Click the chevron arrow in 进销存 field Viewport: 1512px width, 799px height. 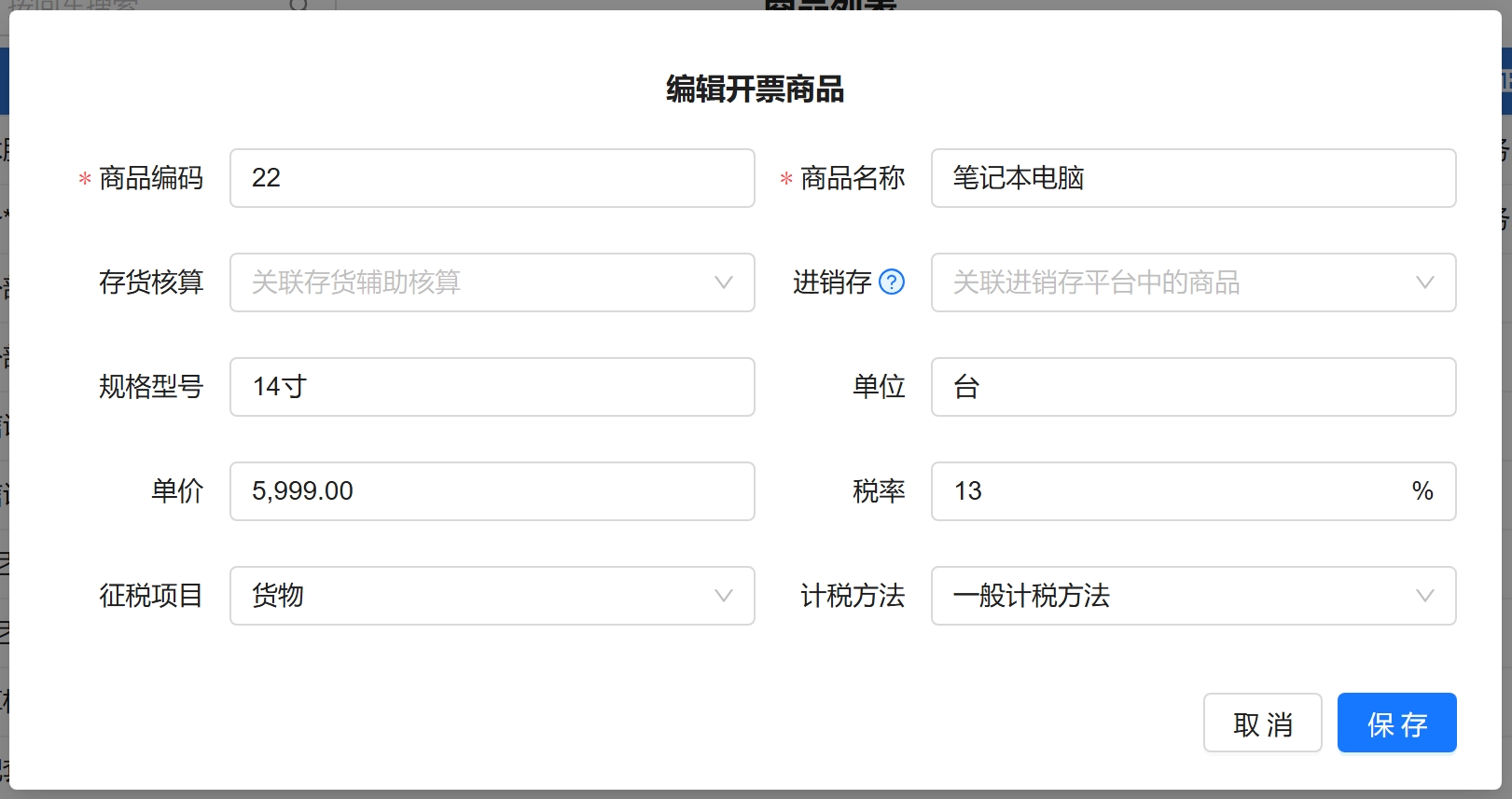click(x=1424, y=282)
